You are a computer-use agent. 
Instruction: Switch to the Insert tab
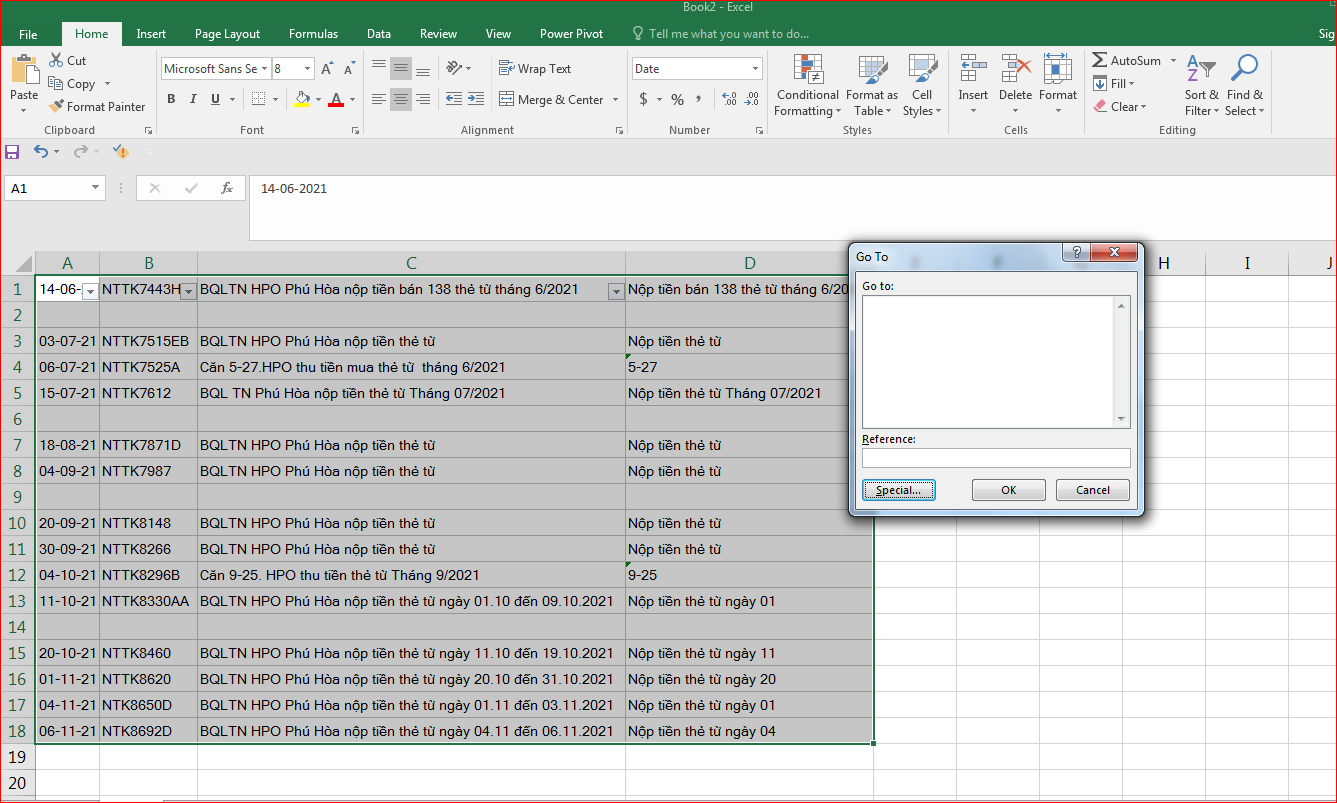pyautogui.click(x=151, y=34)
